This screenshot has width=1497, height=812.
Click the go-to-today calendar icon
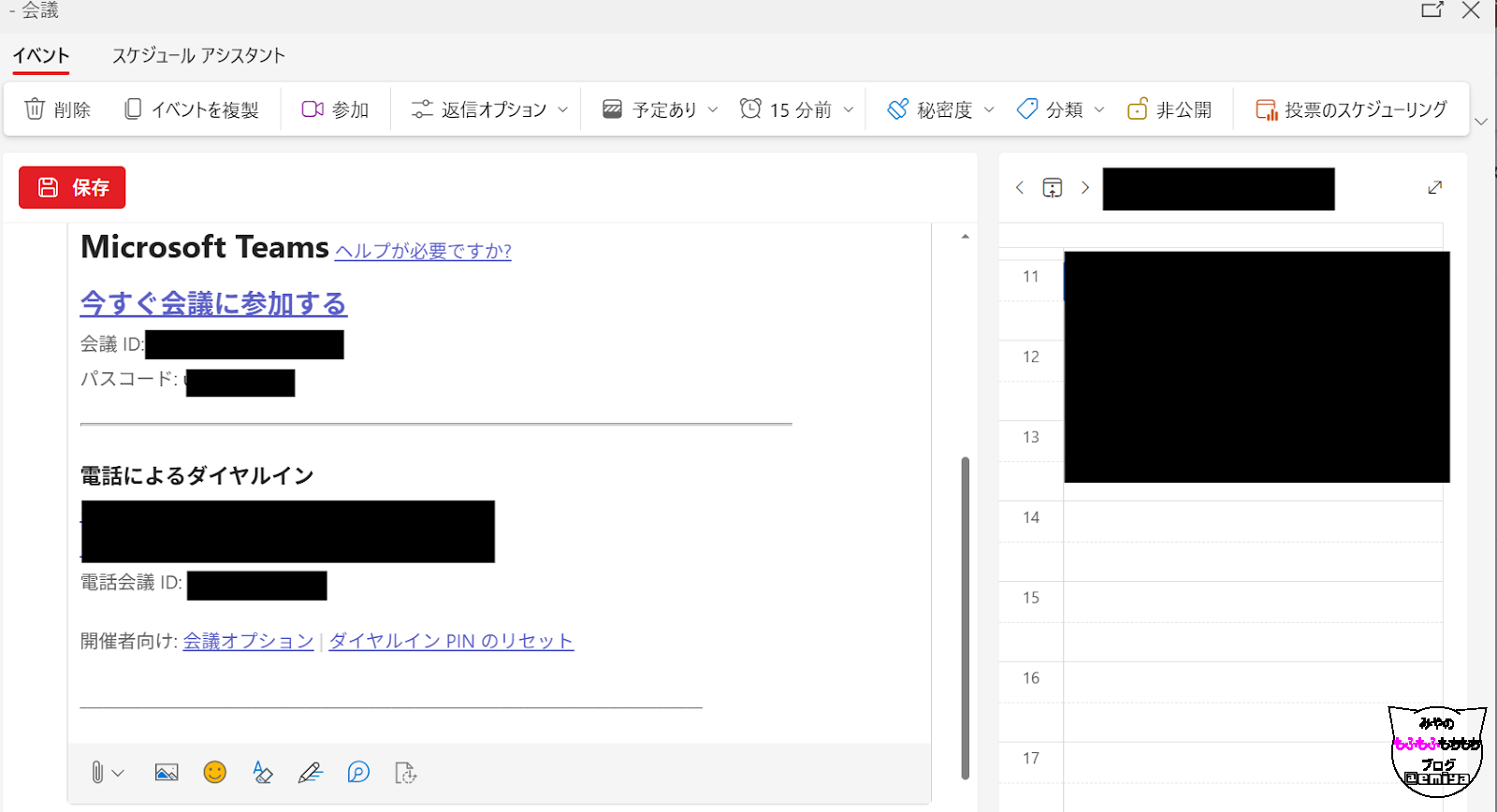point(1053,188)
